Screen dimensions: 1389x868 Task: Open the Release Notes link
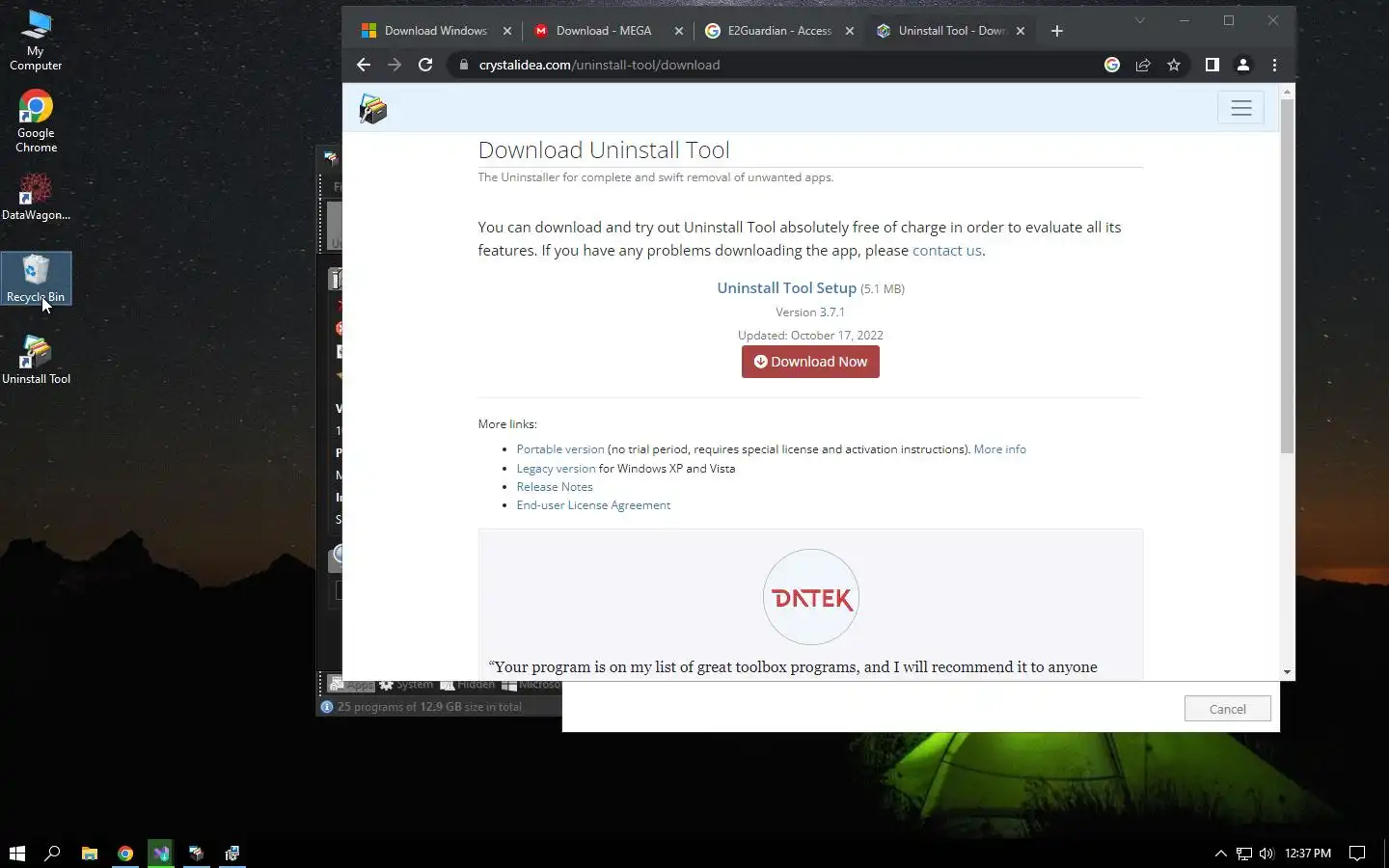coord(555,487)
